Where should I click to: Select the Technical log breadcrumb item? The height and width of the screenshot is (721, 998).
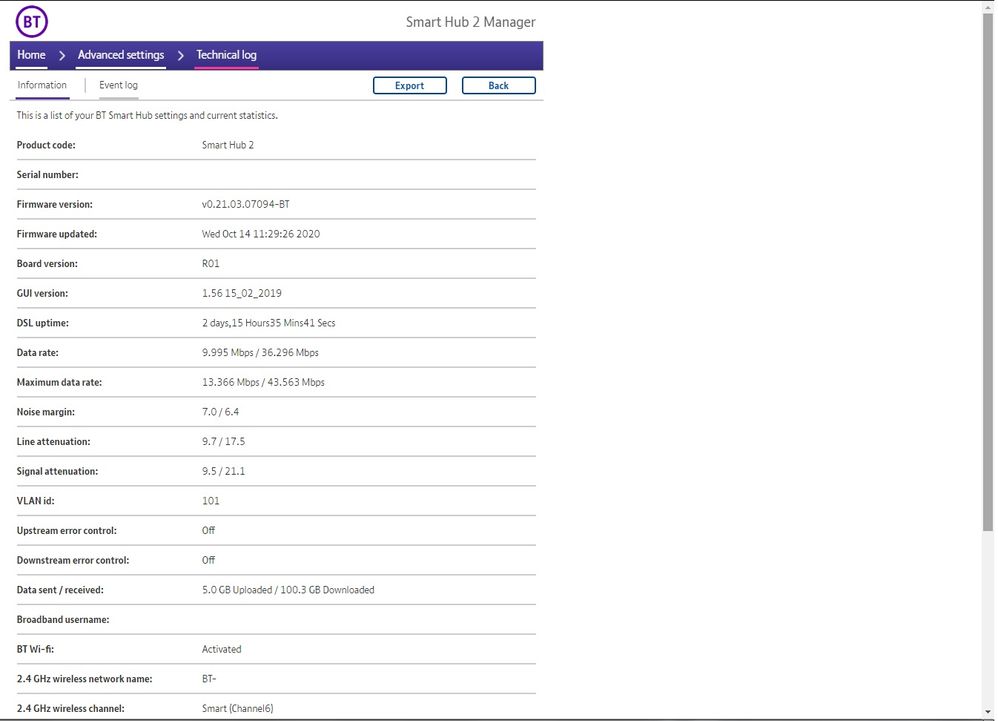(x=226, y=55)
